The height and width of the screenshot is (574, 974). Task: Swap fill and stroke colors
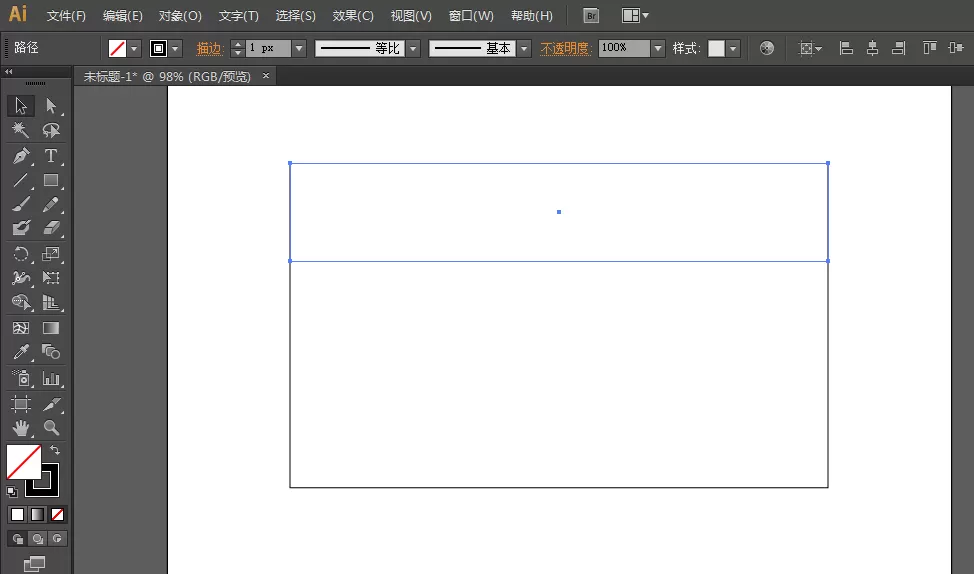(x=55, y=450)
